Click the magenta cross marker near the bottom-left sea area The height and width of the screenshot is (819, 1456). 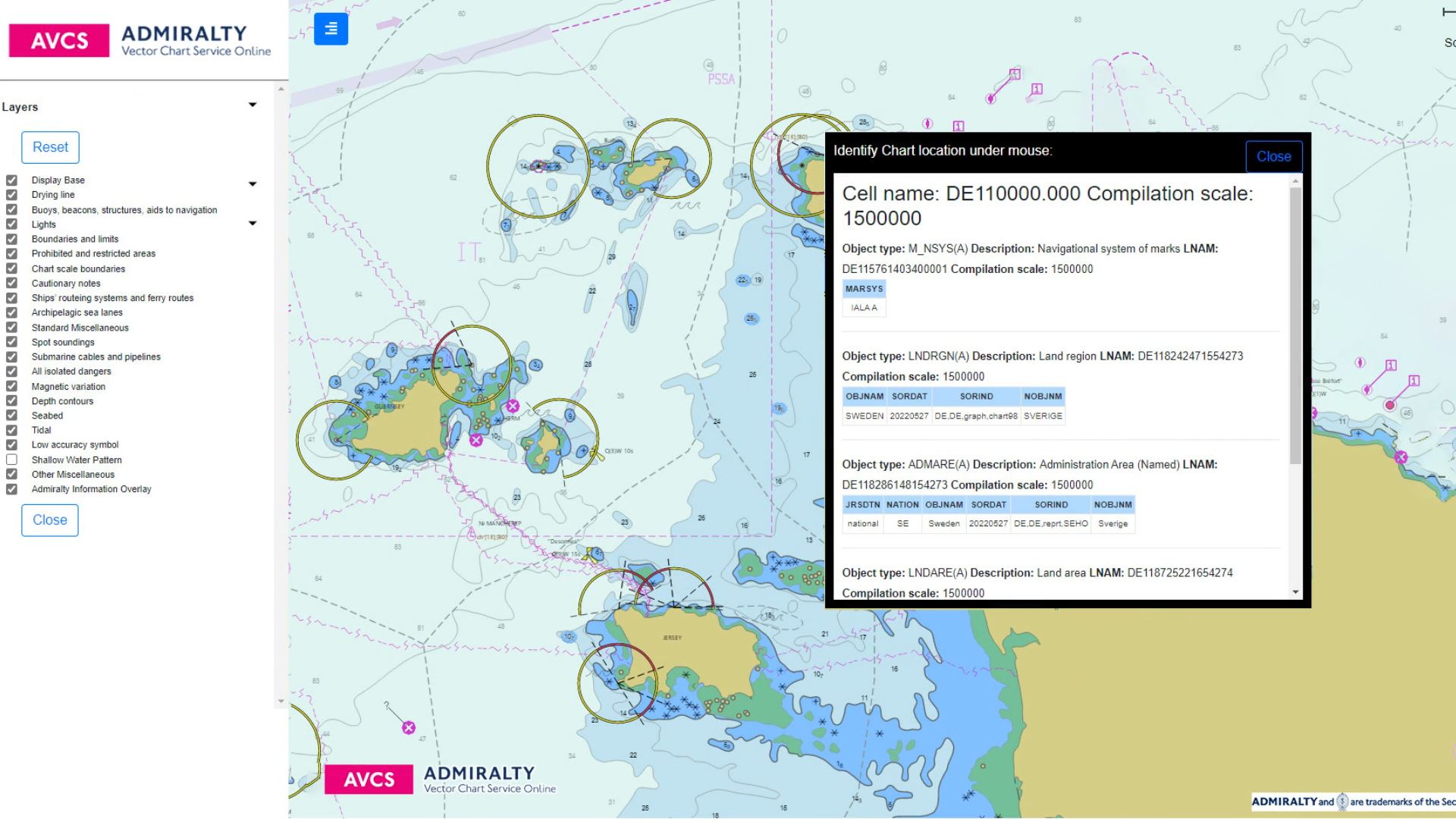point(409,728)
